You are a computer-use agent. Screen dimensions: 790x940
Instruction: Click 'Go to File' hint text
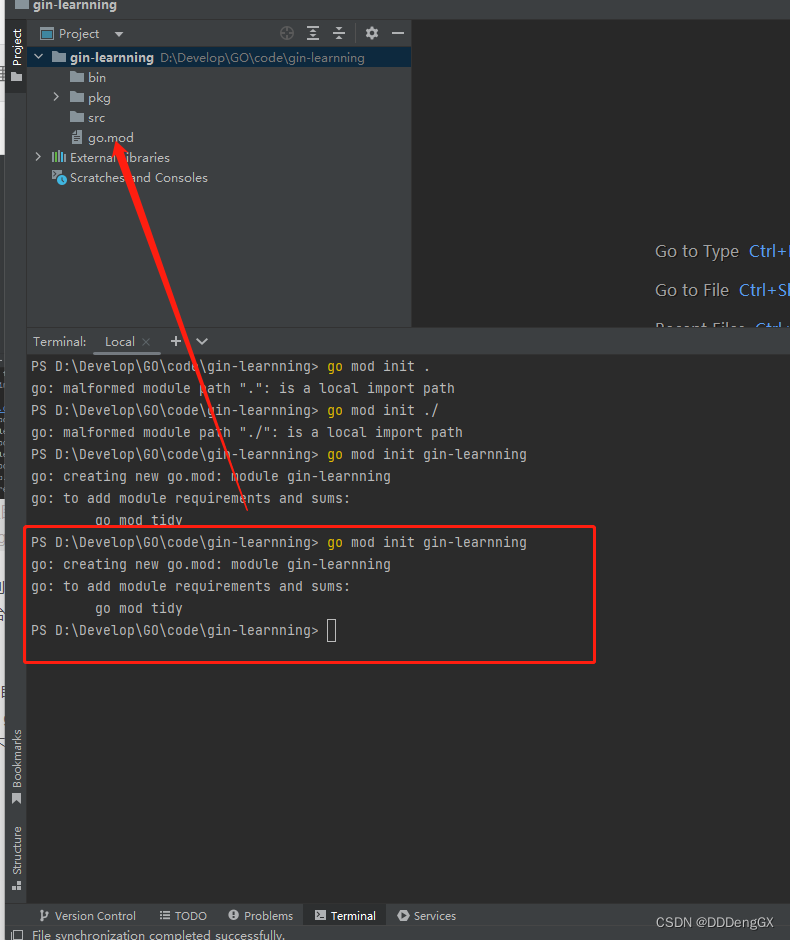pos(692,290)
